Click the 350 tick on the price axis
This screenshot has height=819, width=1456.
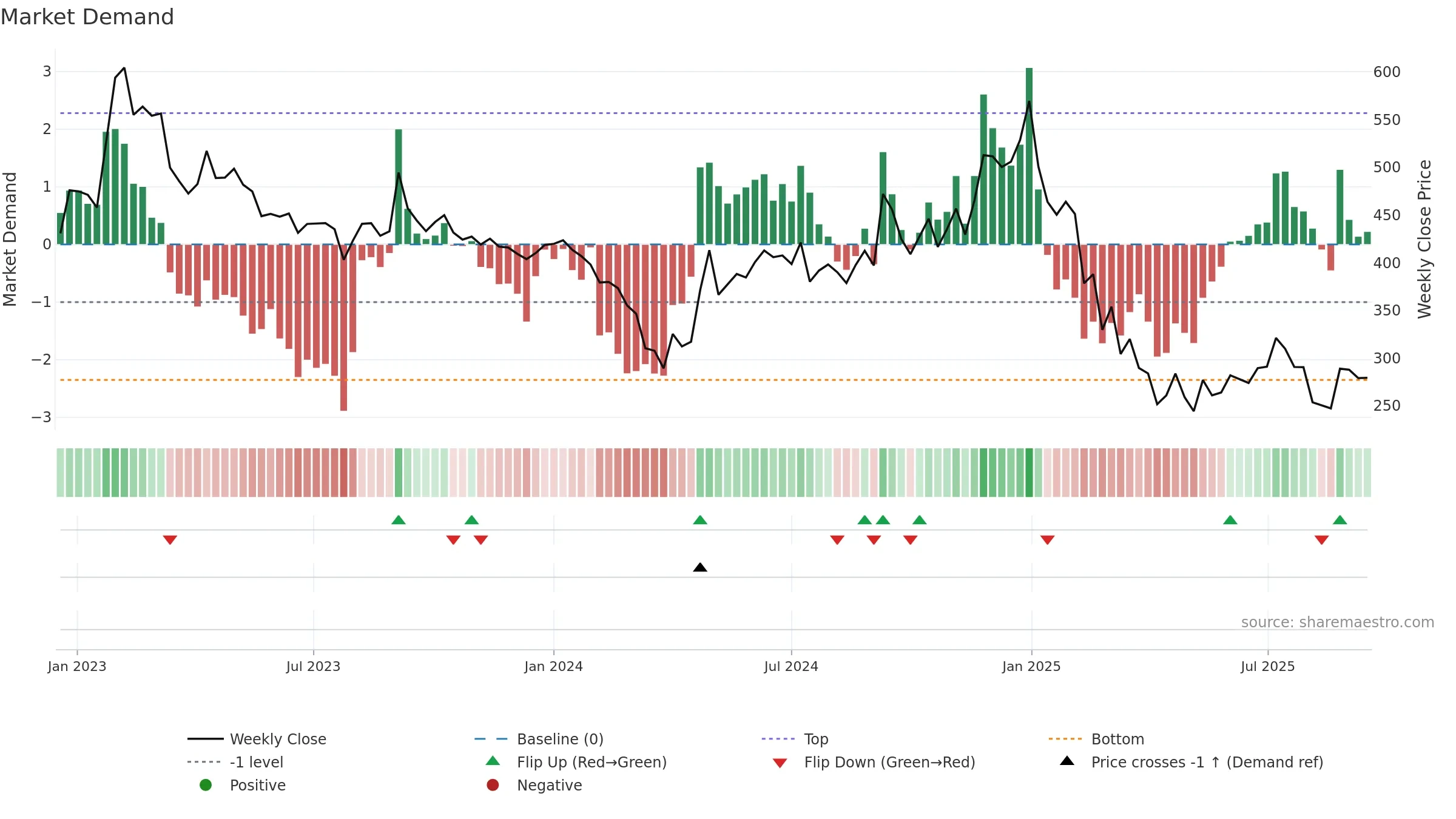[1387, 310]
